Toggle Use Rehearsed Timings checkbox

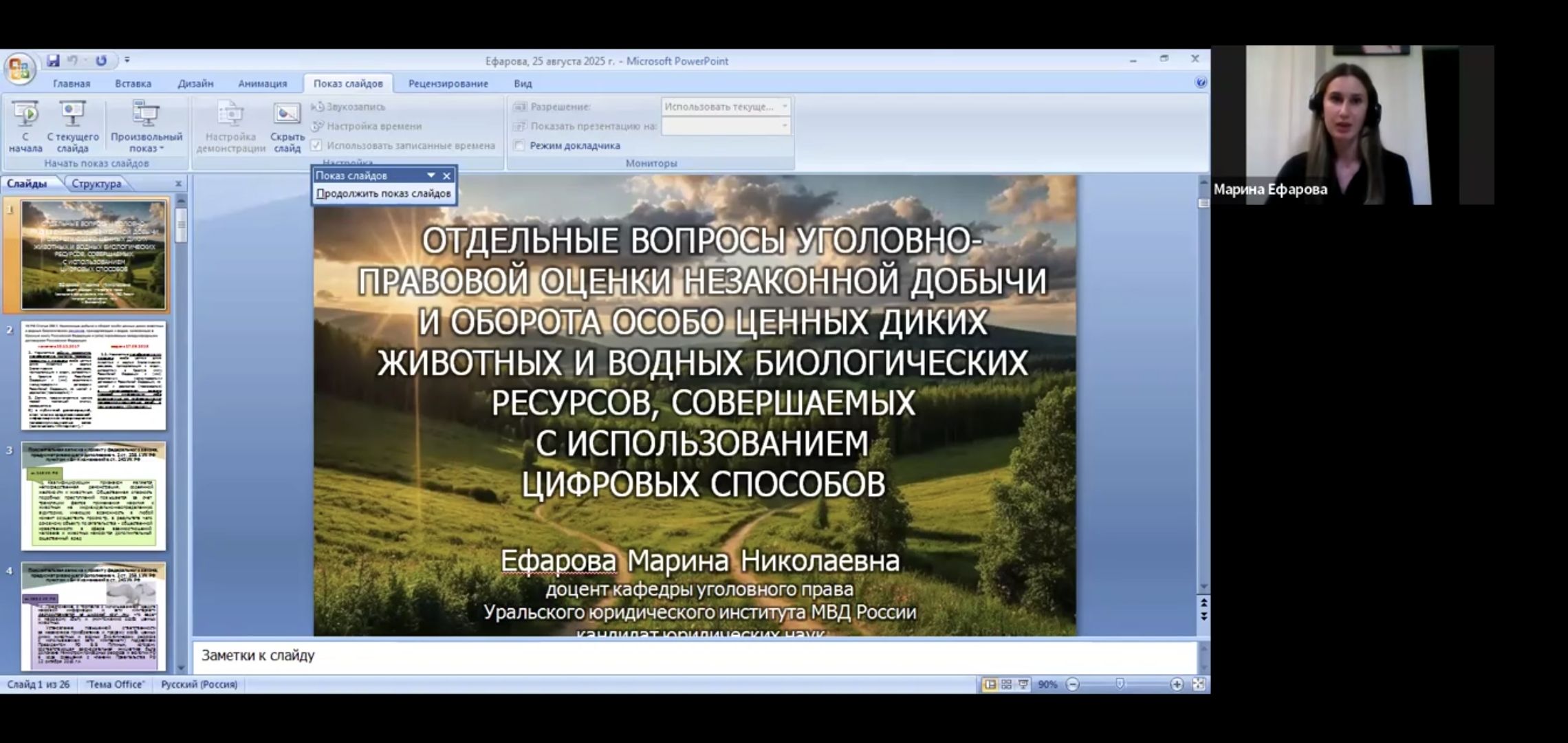pyautogui.click(x=316, y=146)
